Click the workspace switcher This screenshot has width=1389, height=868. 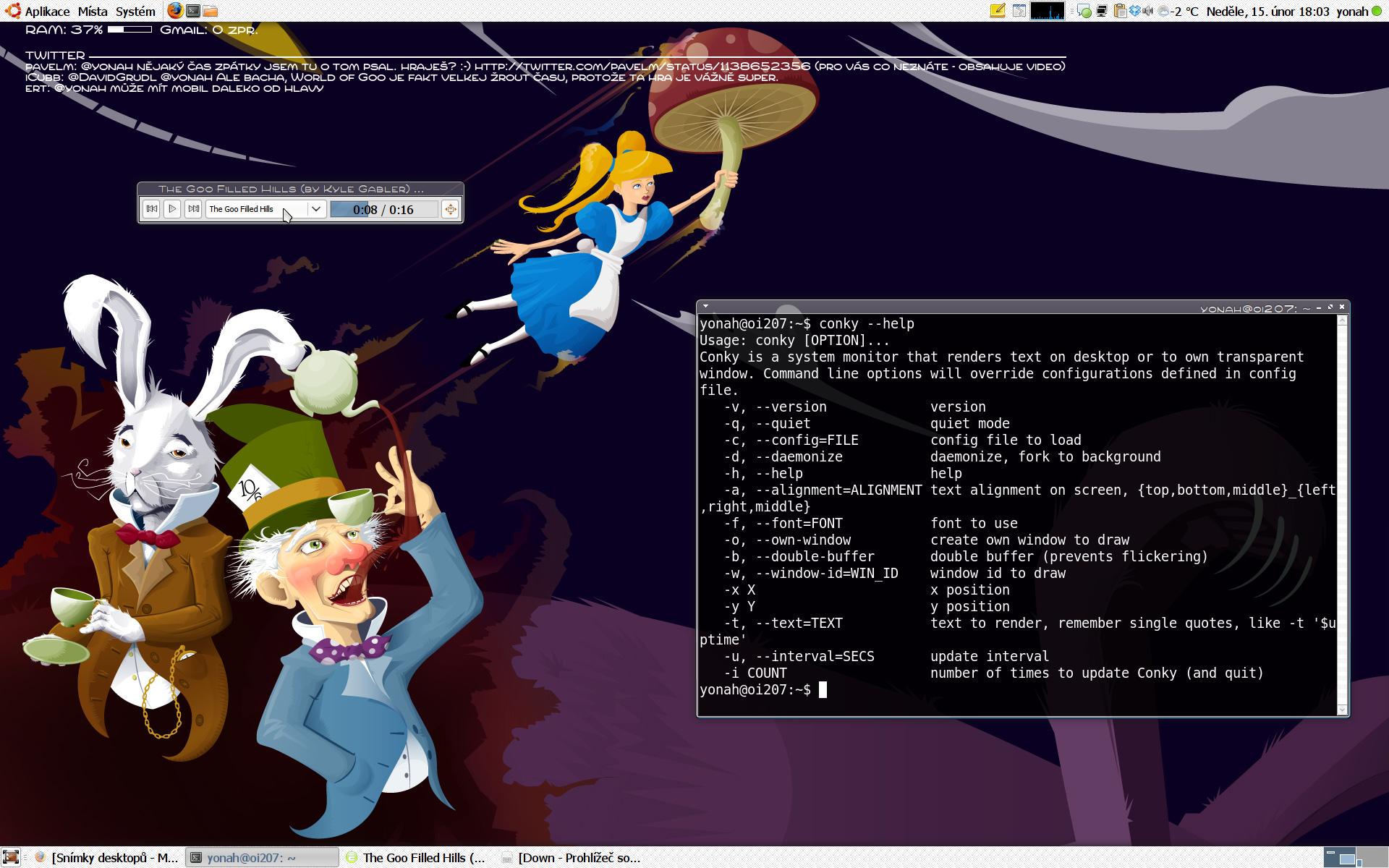[1355, 858]
